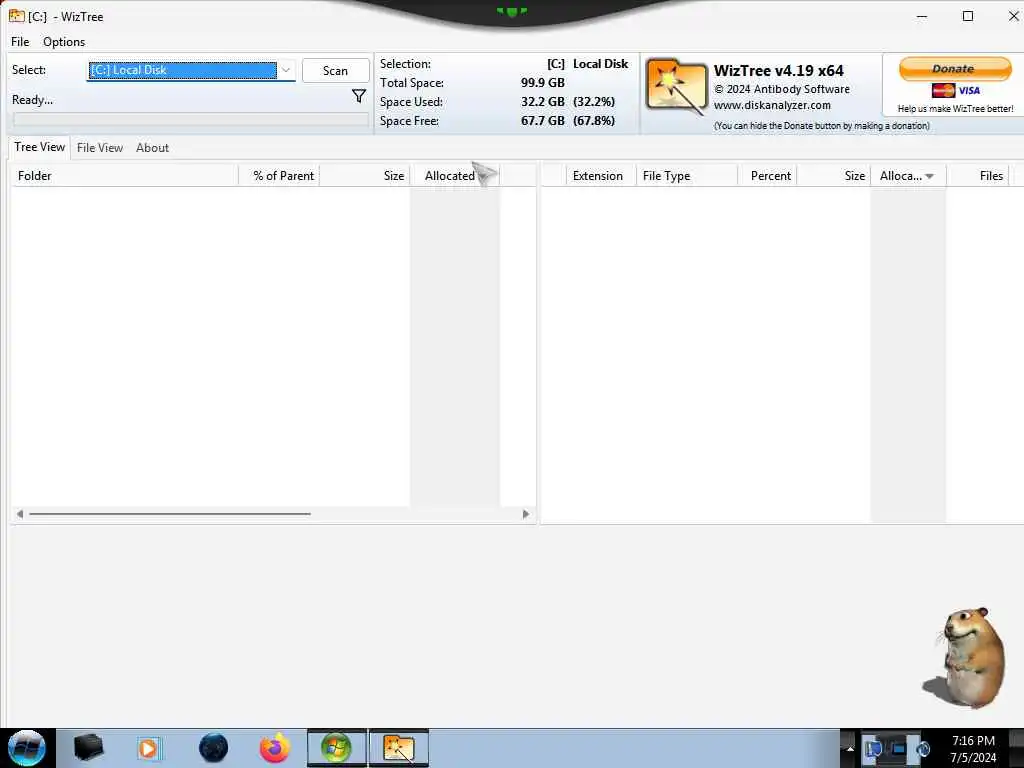Sort by the File Type column
This screenshot has width=1024, height=768.
click(x=687, y=176)
